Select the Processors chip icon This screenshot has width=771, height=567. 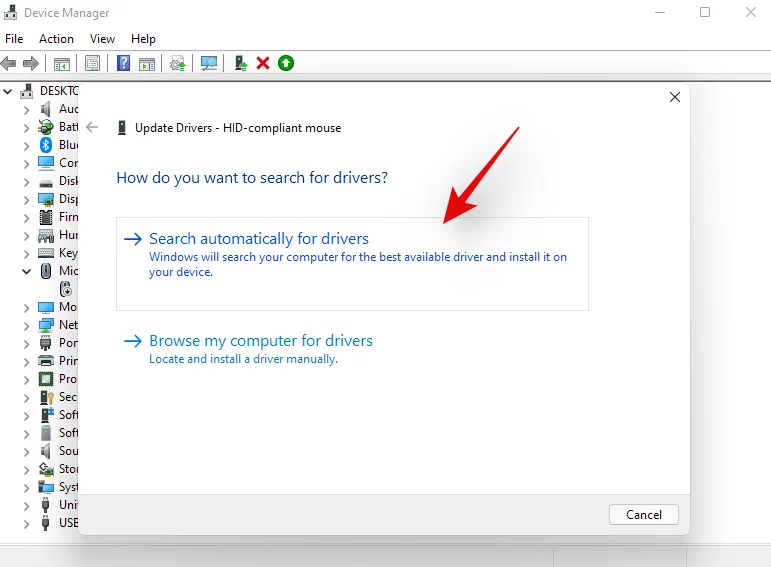click(46, 379)
